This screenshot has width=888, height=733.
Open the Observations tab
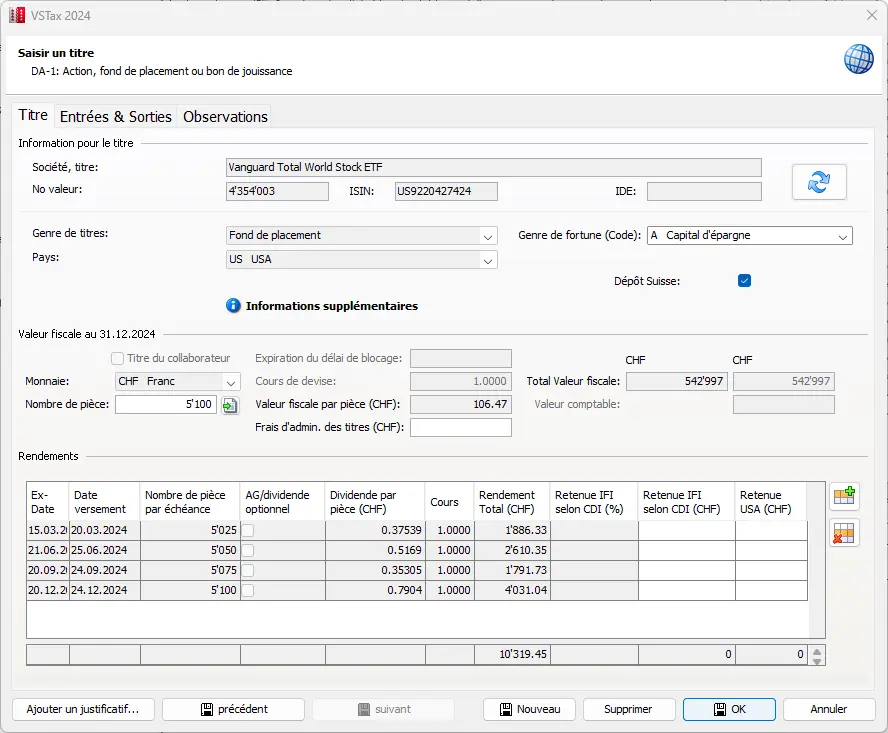tap(225, 116)
